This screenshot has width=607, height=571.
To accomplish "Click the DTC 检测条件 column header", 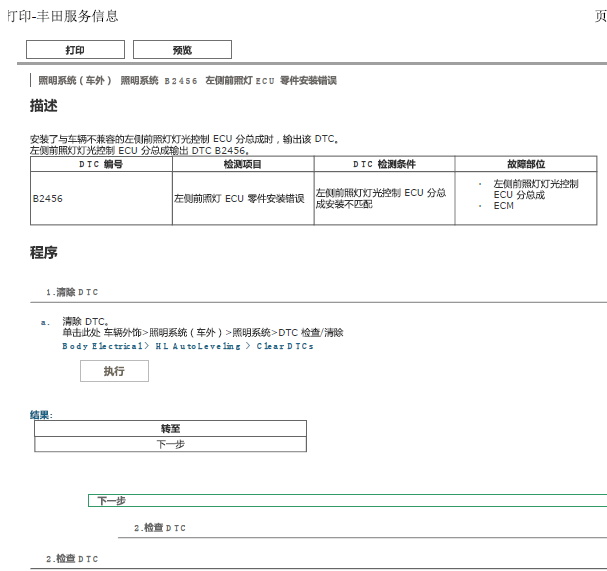I will (x=384, y=164).
